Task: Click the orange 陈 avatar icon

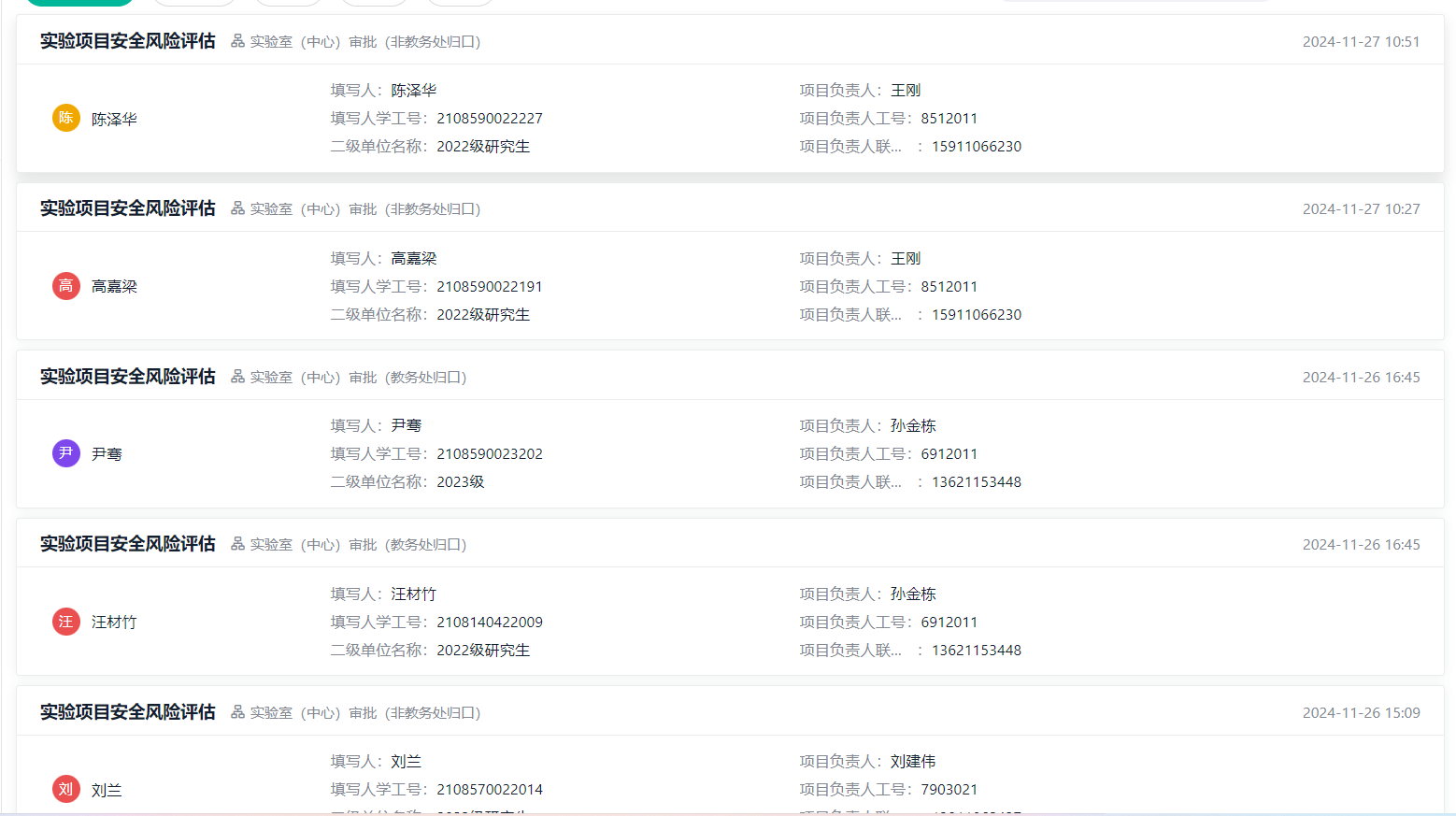Action: pos(65,118)
